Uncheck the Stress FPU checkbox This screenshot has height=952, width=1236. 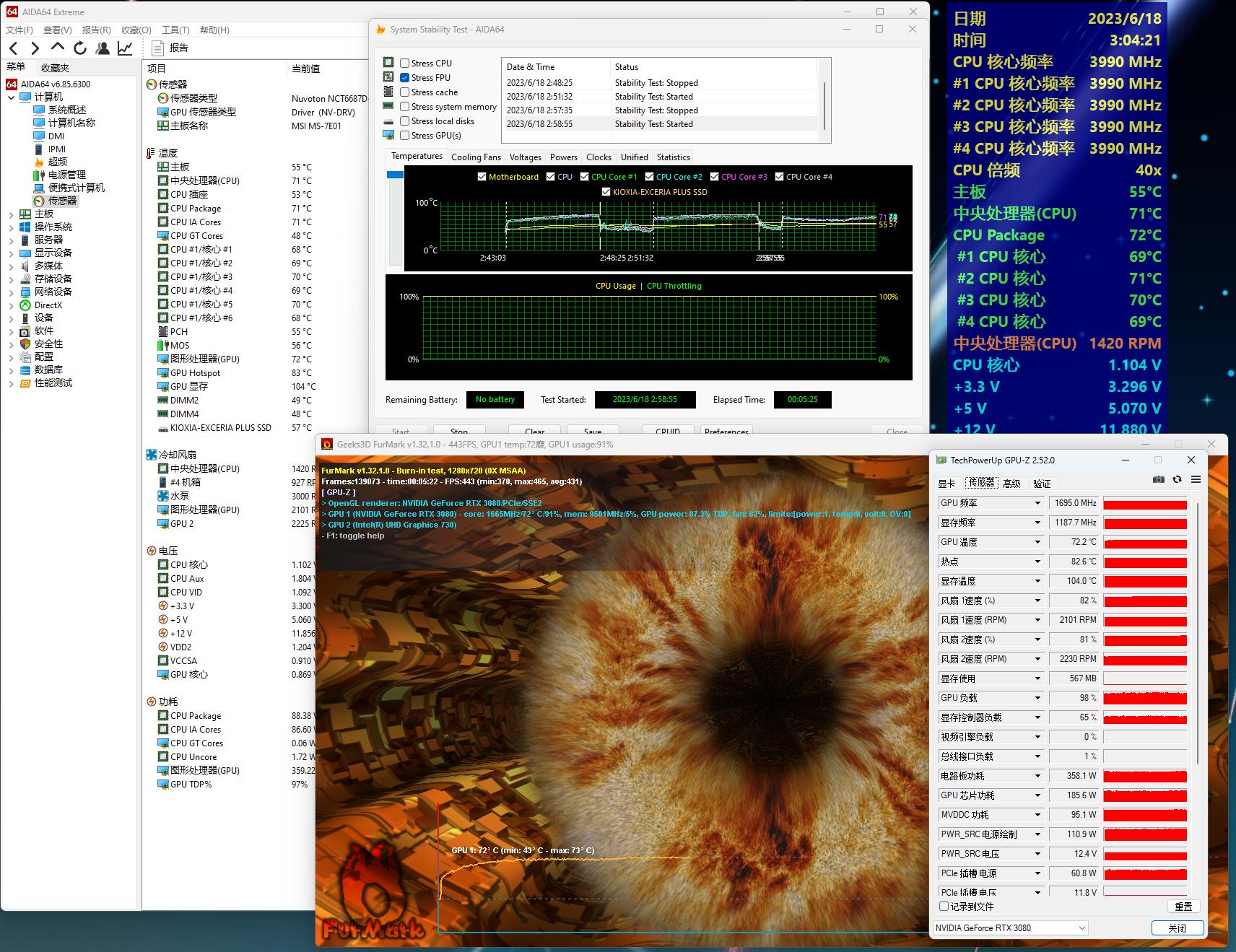[405, 78]
